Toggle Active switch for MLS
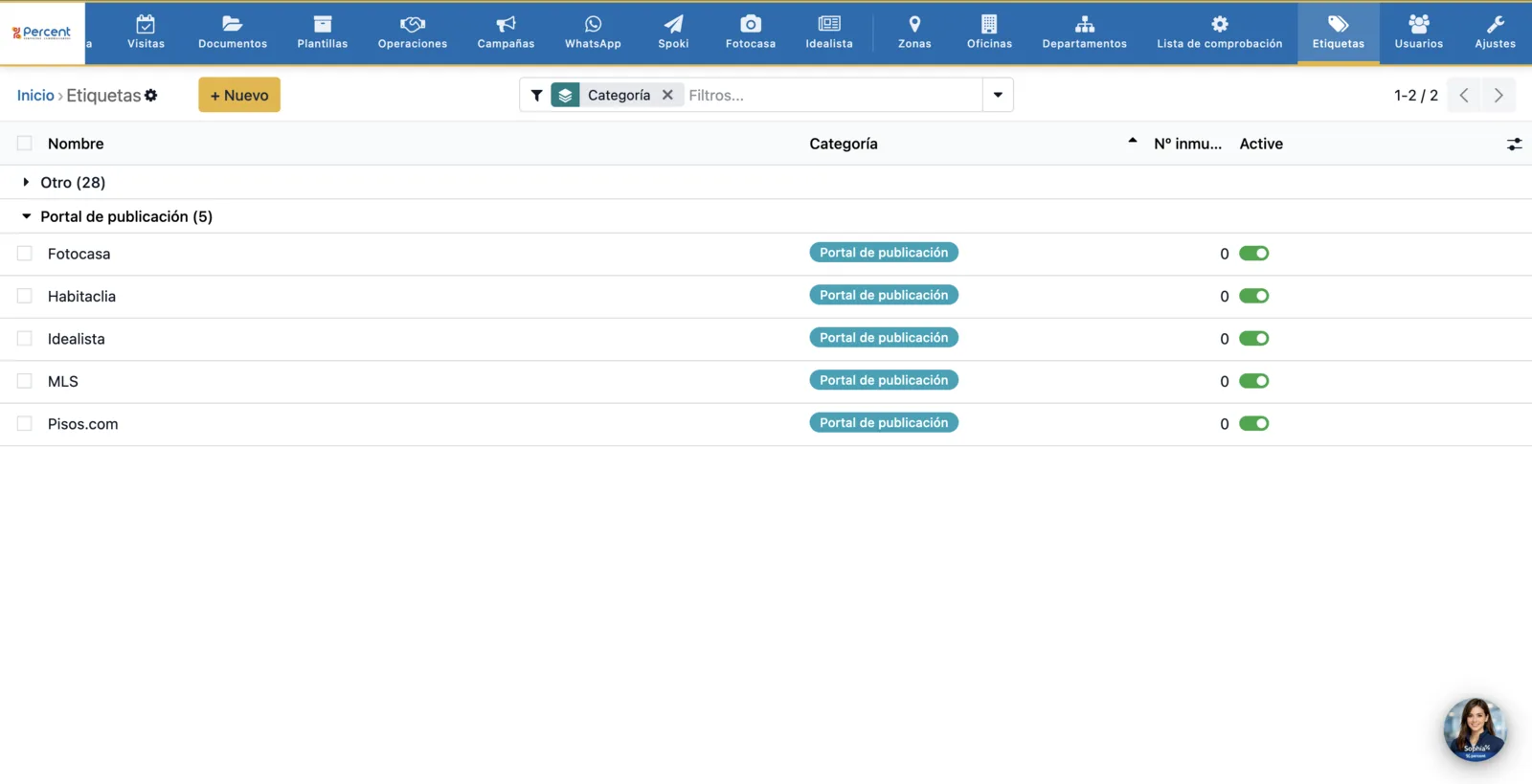The image size is (1532, 784). coord(1254,381)
